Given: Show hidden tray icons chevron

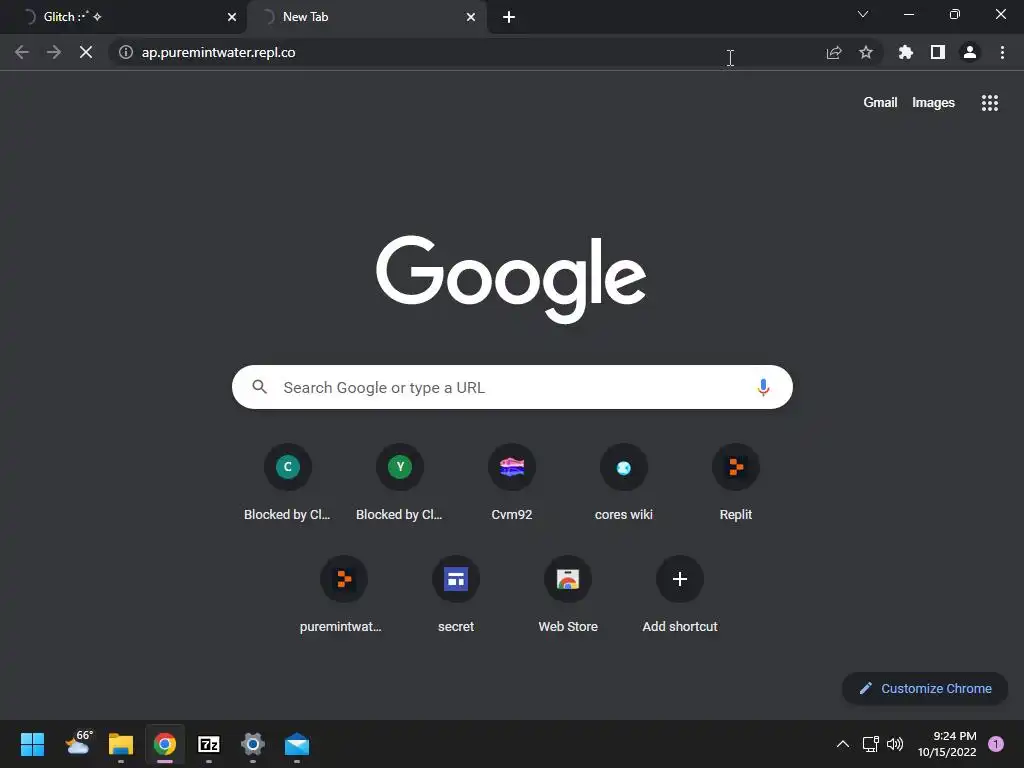Looking at the screenshot, I should pyautogui.click(x=842, y=744).
